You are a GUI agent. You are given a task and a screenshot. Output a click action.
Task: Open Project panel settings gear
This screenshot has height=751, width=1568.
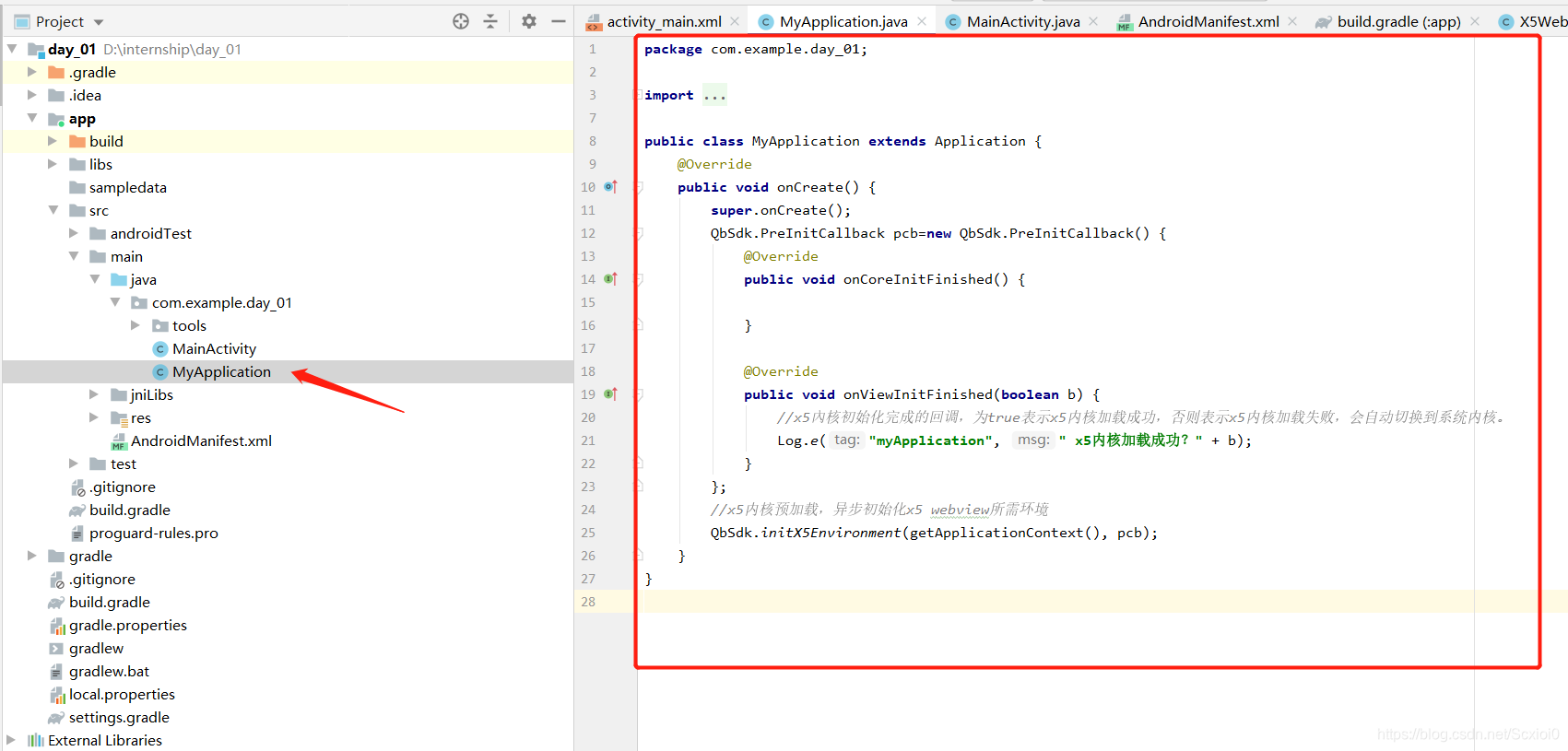point(529,21)
